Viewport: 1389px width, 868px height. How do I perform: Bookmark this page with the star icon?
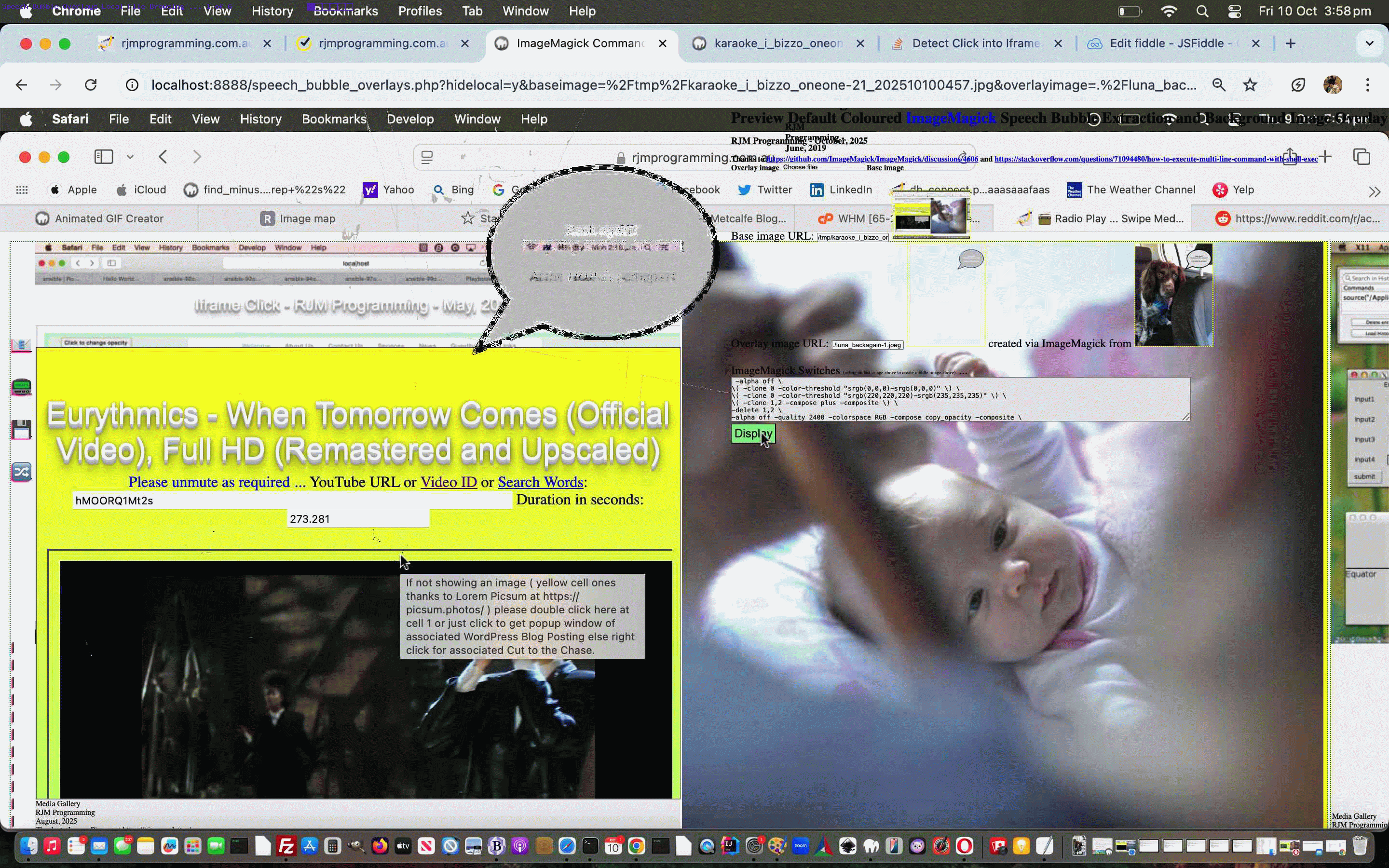(1250, 85)
